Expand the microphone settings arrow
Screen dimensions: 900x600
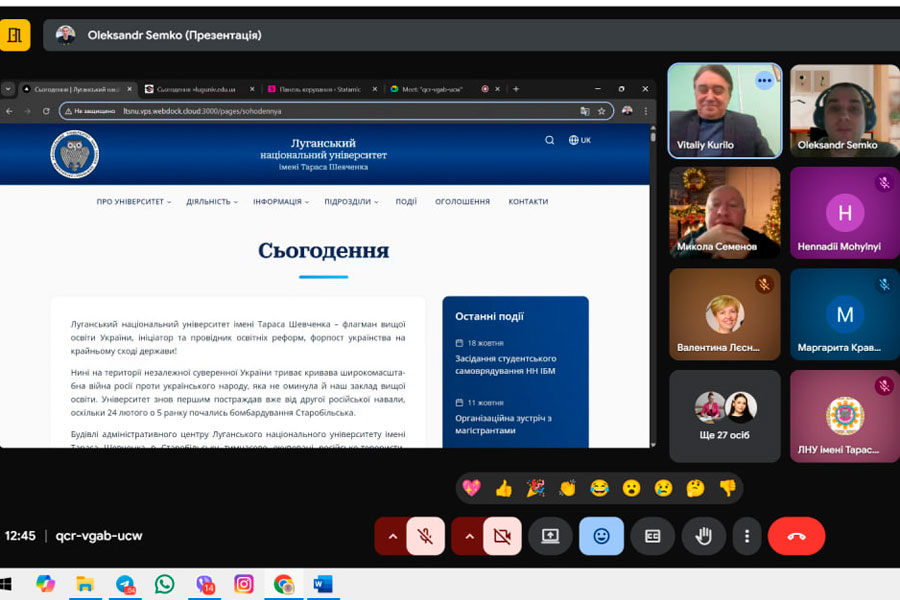(392, 536)
